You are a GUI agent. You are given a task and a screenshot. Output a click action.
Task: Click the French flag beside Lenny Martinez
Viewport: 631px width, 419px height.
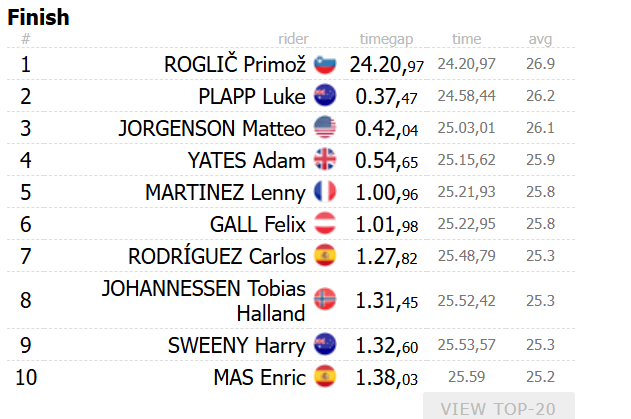pos(325,191)
